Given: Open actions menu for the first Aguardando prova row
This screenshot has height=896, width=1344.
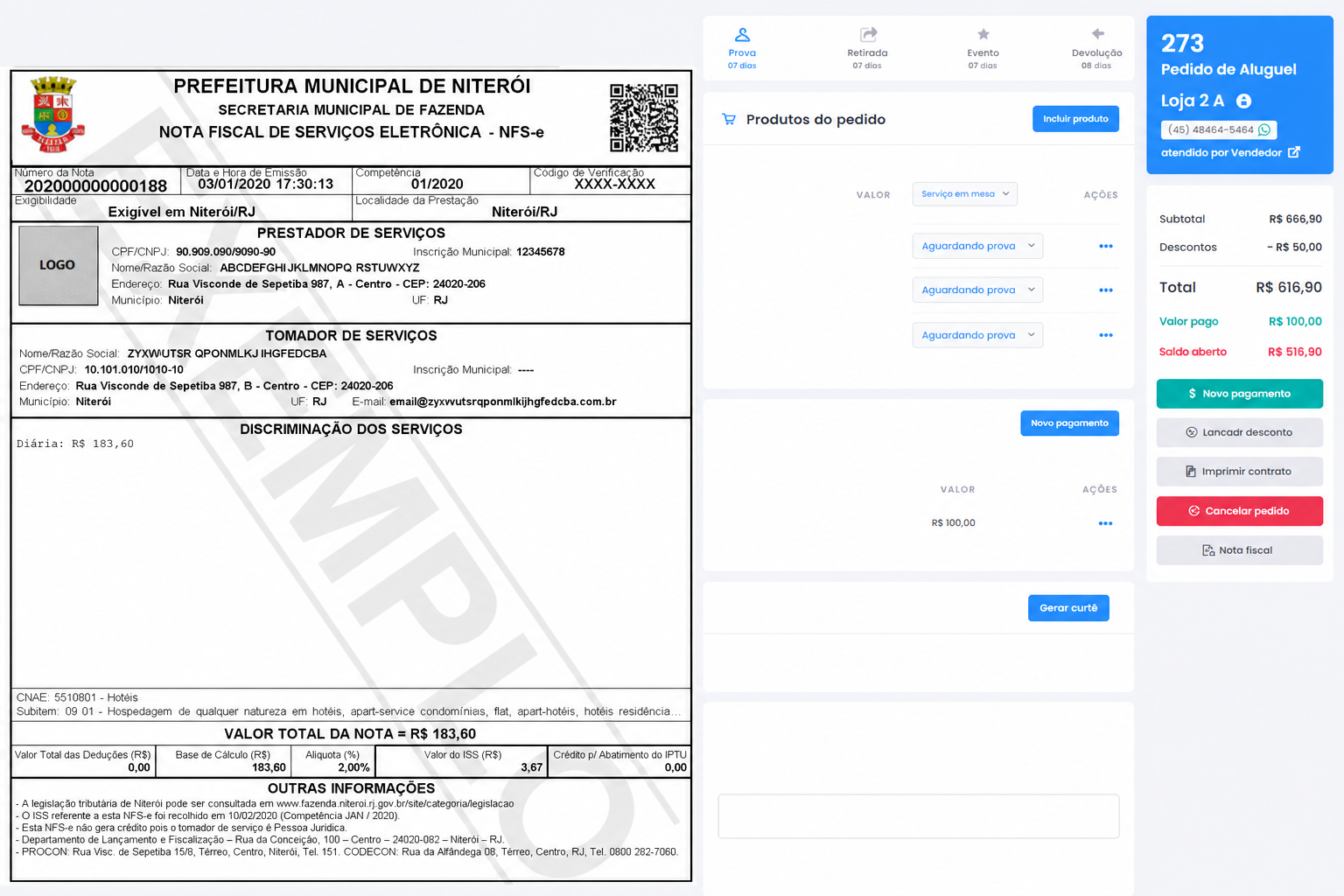Looking at the screenshot, I should (1106, 246).
